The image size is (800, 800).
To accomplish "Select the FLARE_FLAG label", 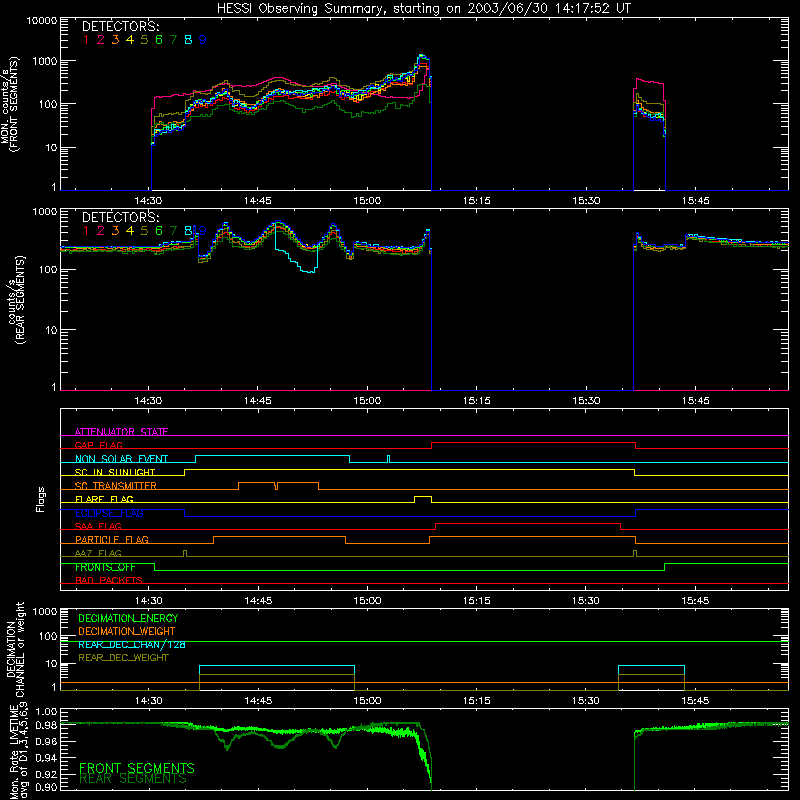I will click(x=104, y=499).
